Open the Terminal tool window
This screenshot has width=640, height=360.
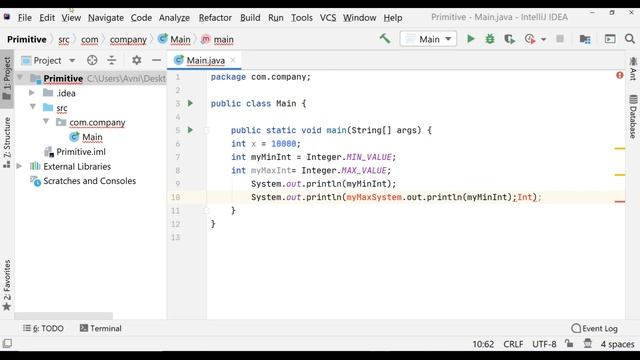coord(100,328)
